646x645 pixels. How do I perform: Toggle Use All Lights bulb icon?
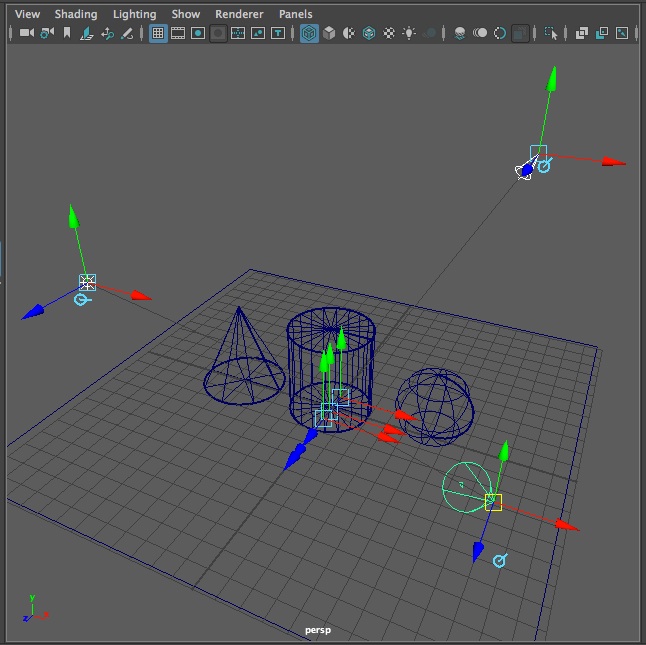coord(409,33)
